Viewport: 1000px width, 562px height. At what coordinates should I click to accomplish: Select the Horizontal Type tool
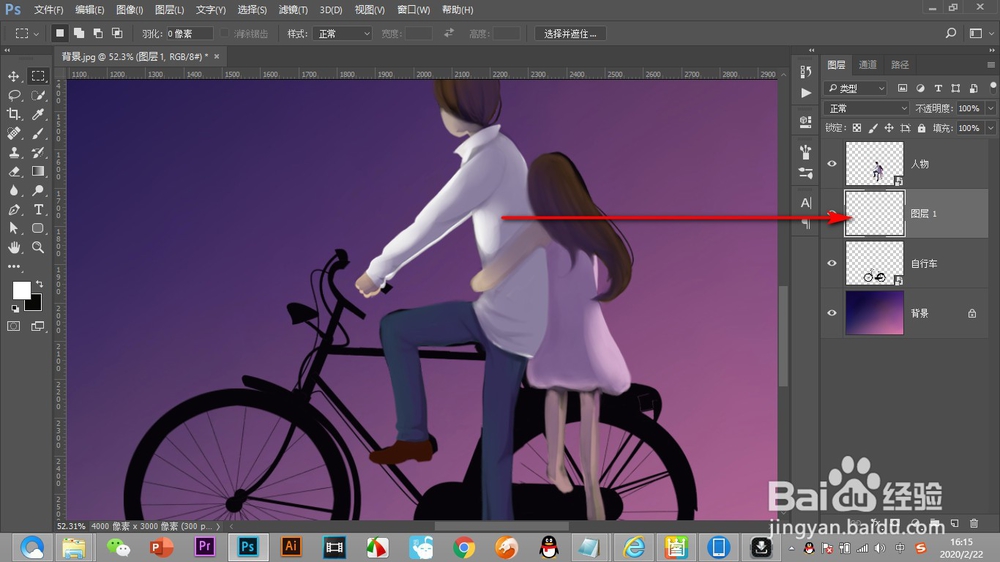pyautogui.click(x=38, y=209)
